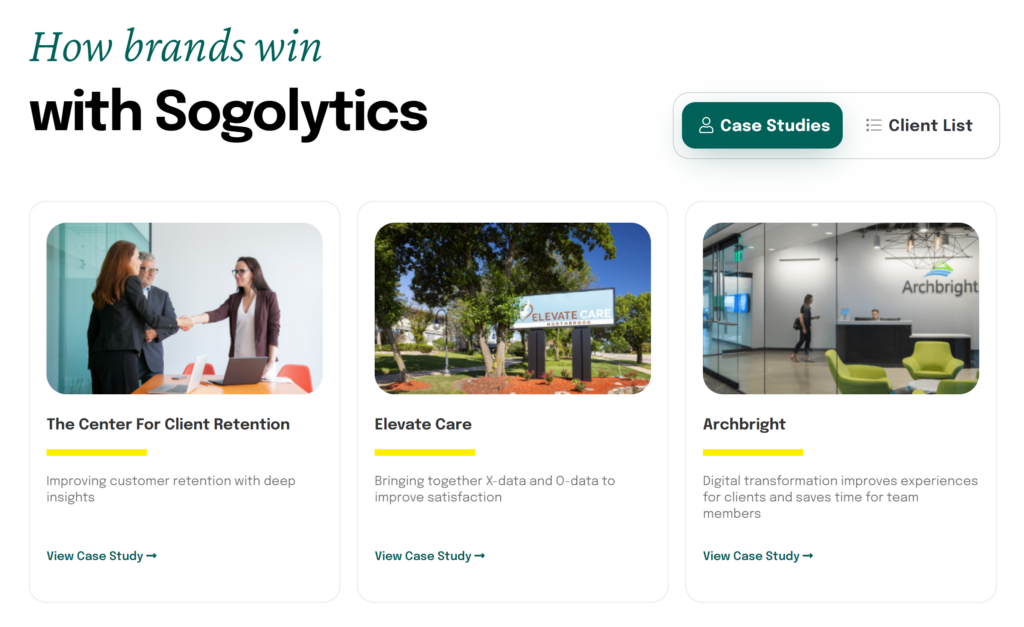Click the arrow icon on Elevate Care's View Case Study
1024x627 pixels.
[480, 556]
